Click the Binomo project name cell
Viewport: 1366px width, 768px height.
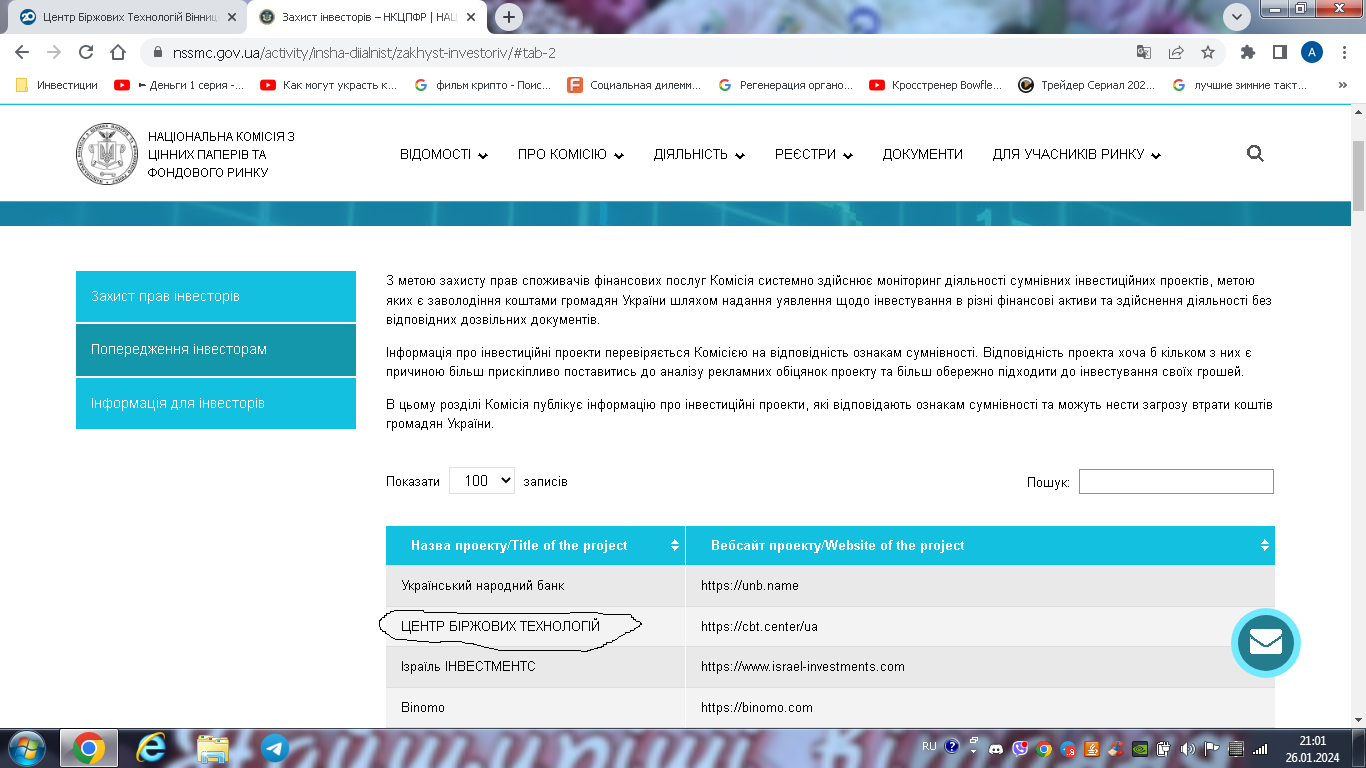pos(536,707)
